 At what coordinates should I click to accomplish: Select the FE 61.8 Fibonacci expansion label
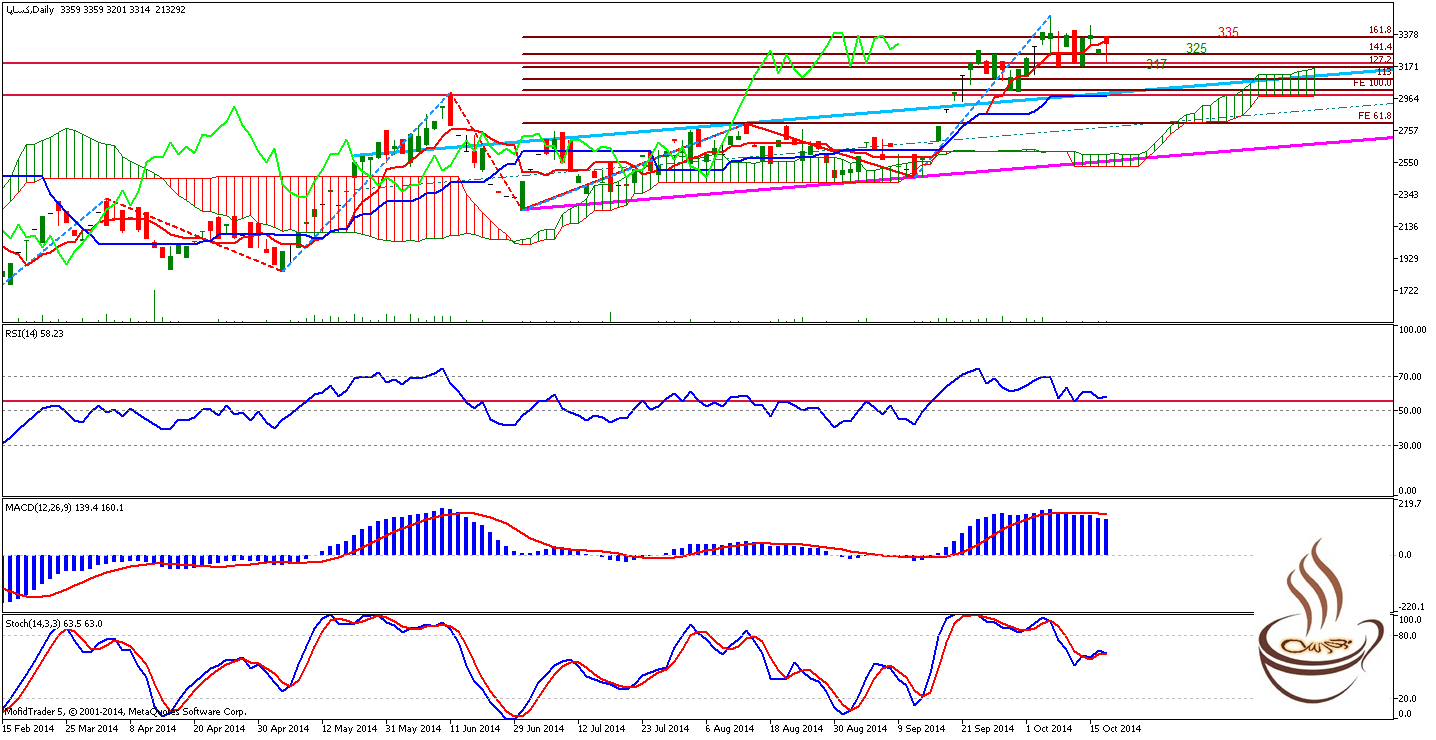(x=1375, y=116)
